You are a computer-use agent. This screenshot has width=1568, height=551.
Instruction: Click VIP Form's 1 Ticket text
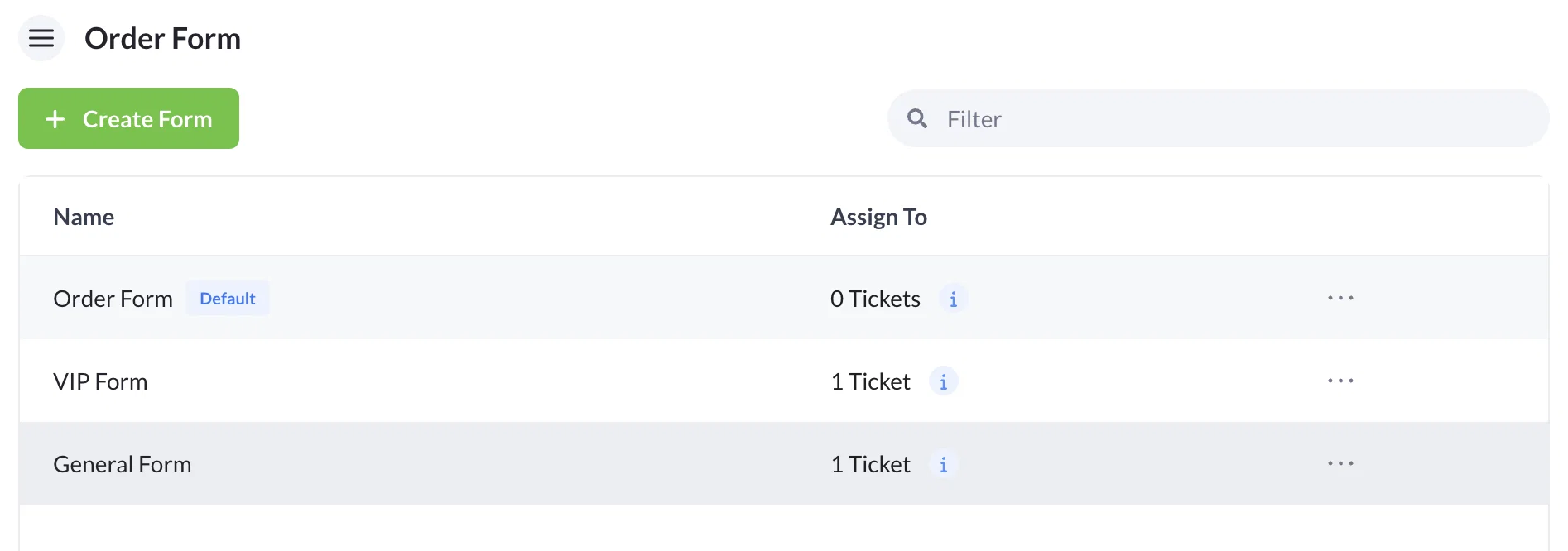click(870, 381)
